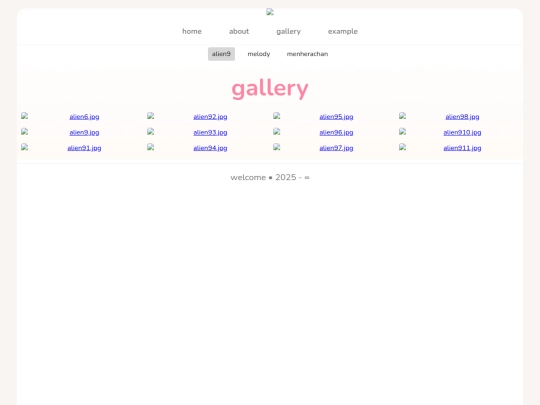Open the example page
The width and height of the screenshot is (540, 405).
(x=343, y=31)
